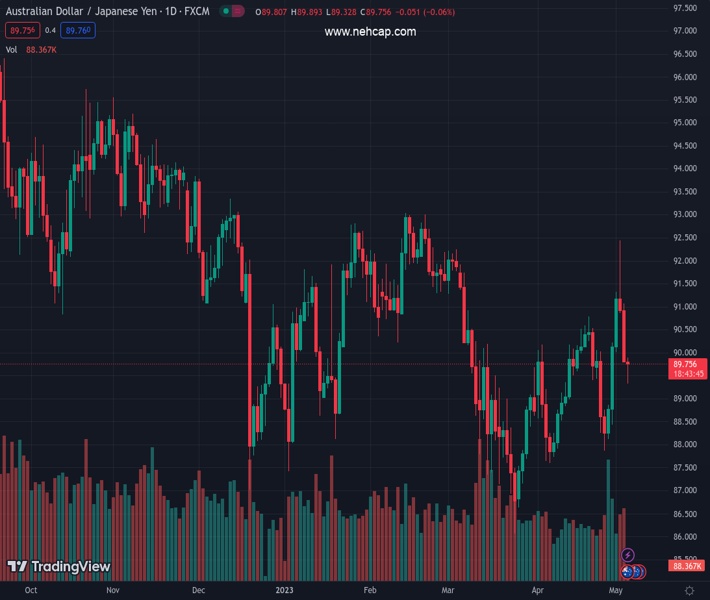Click the Oct label on the time axis
710x600 pixels.
point(31,591)
